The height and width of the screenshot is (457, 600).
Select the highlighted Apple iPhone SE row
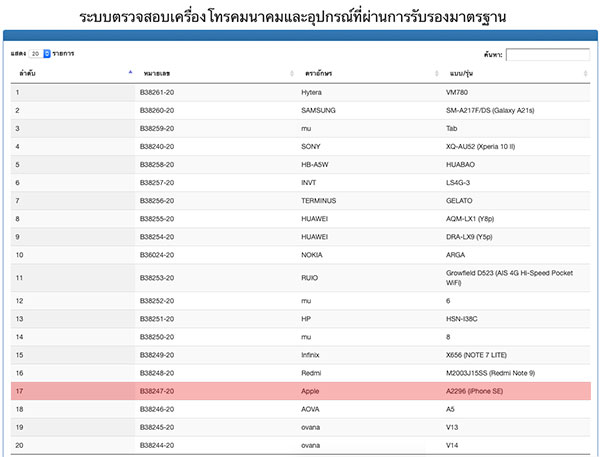pyautogui.click(x=300, y=391)
